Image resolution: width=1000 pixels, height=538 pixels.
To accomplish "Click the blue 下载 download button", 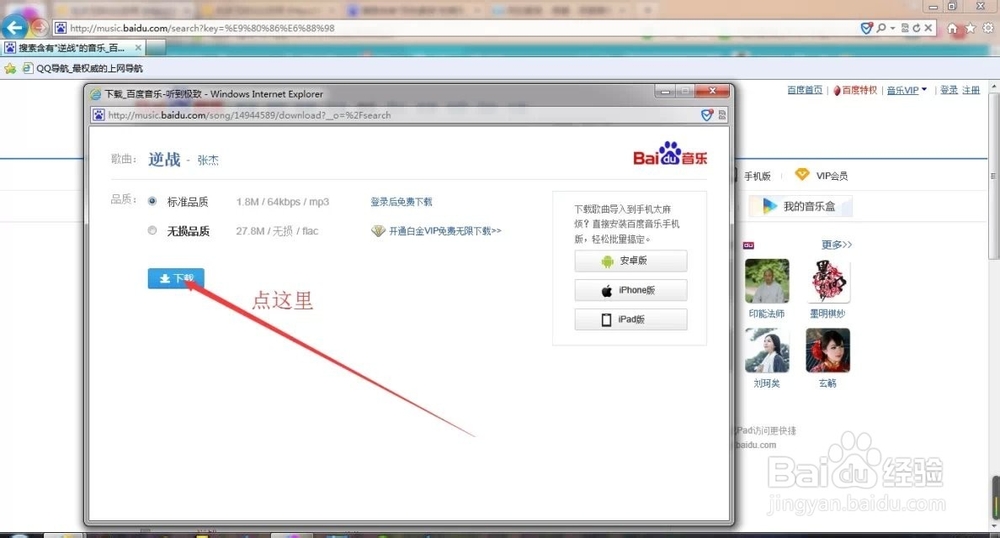I will (176, 278).
